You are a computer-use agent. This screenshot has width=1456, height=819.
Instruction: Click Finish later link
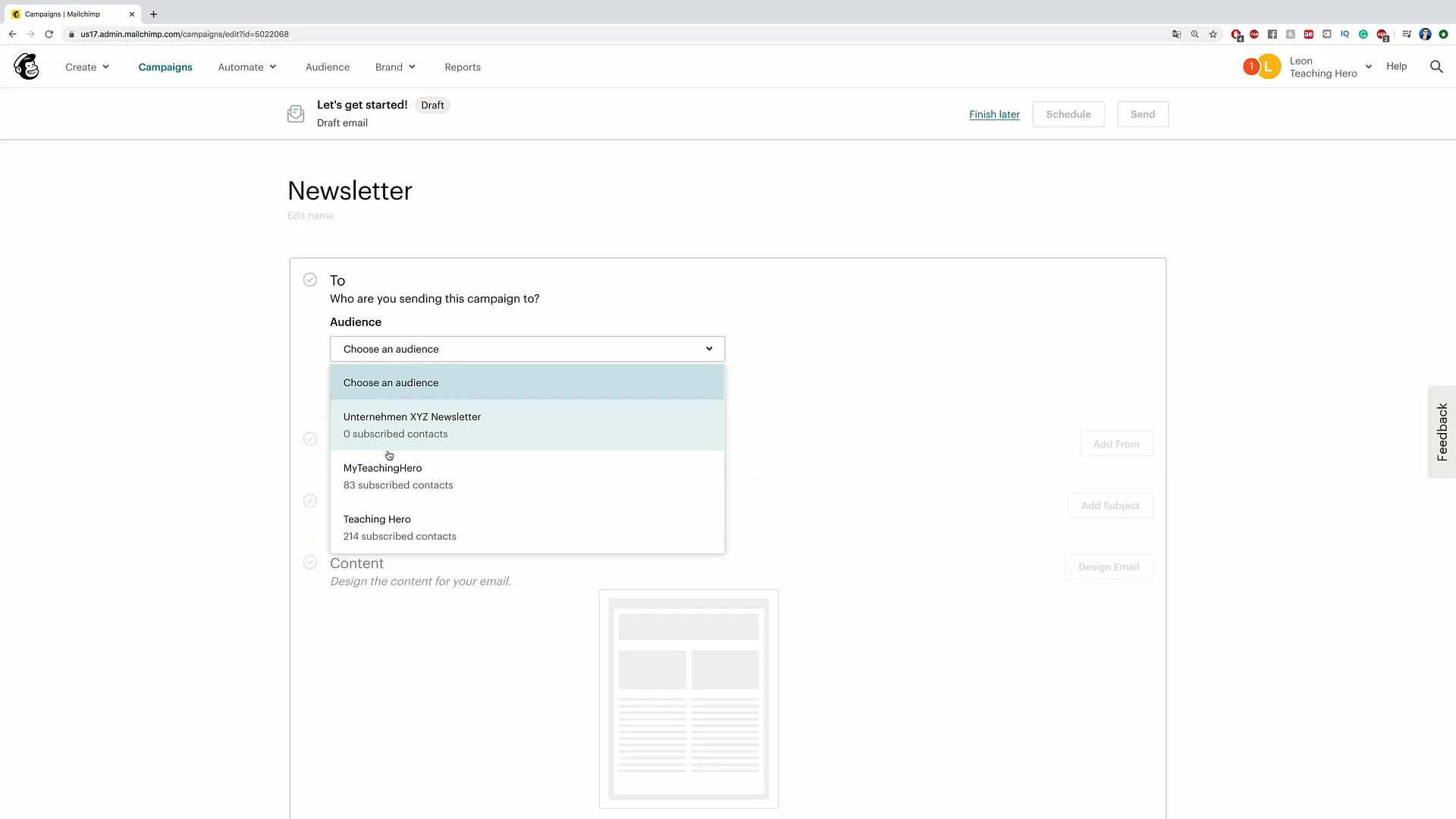coord(994,114)
